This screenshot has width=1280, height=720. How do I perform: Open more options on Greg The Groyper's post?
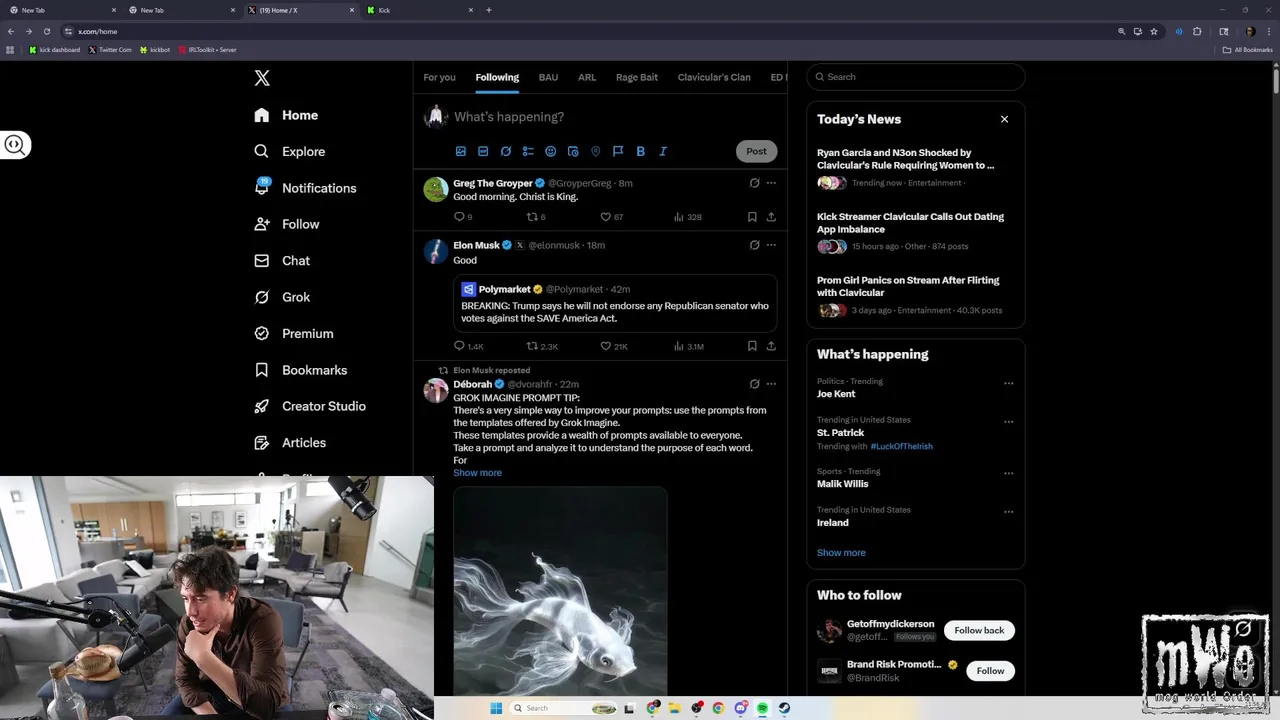point(771,183)
